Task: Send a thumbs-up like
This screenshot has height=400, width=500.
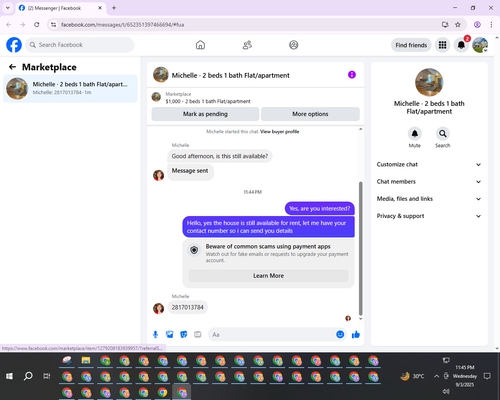Action: (x=356, y=334)
